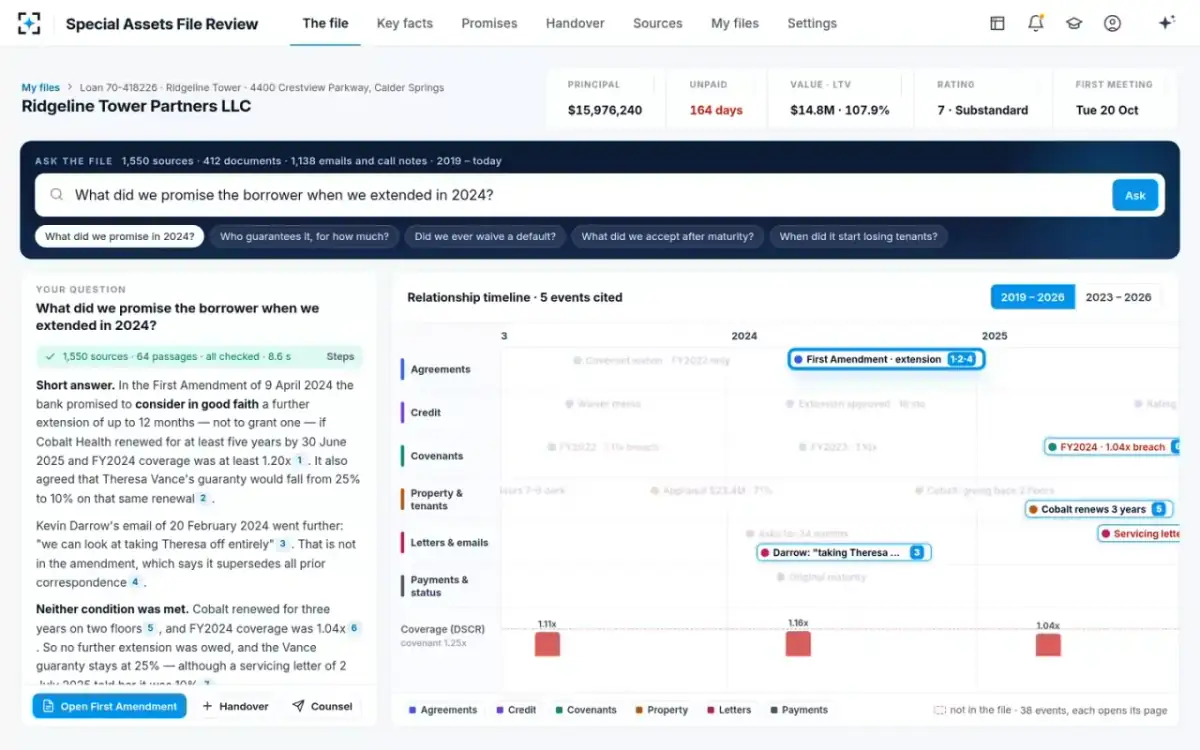The height and width of the screenshot is (750, 1200).
Task: Click the 'Agreements' timeline row label
Action: pyautogui.click(x=440, y=369)
